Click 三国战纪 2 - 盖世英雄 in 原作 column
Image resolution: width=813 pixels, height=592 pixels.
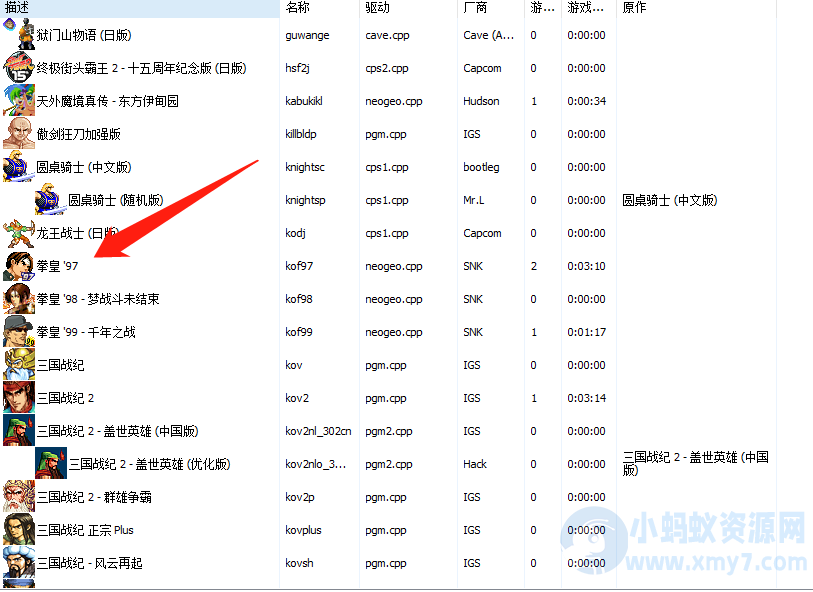click(695, 463)
